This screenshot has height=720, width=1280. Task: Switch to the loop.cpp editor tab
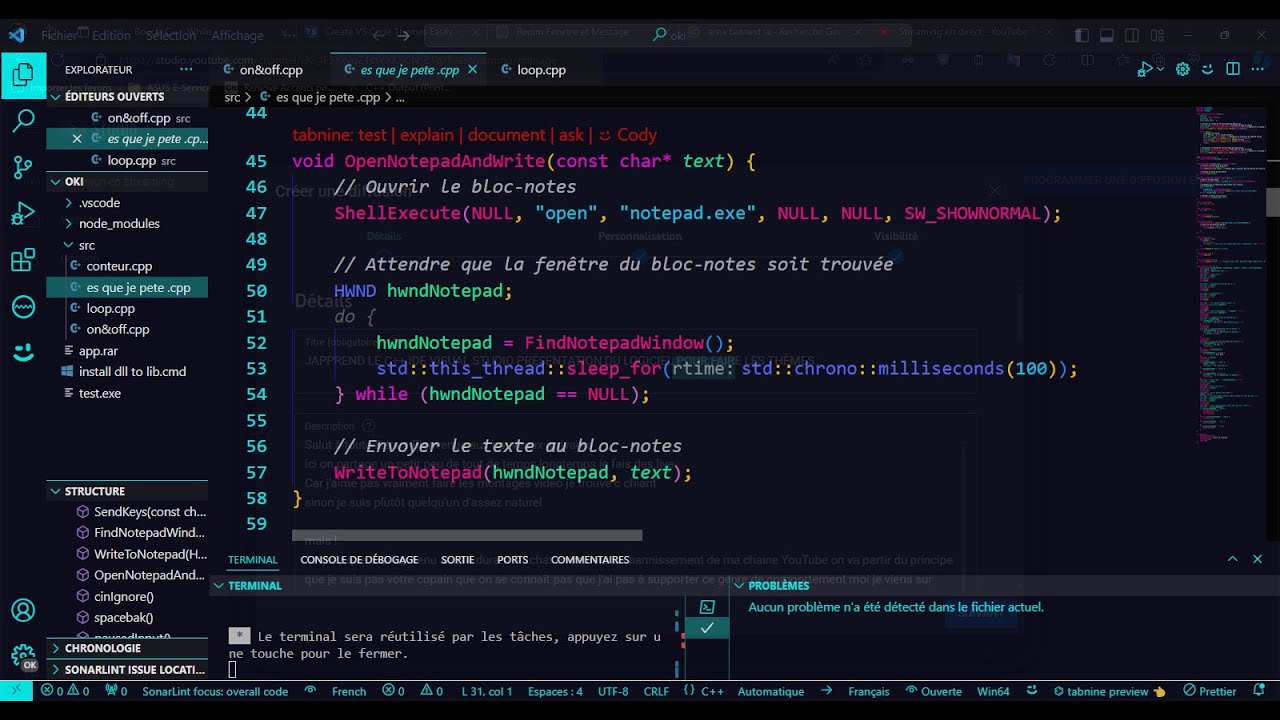tap(541, 70)
